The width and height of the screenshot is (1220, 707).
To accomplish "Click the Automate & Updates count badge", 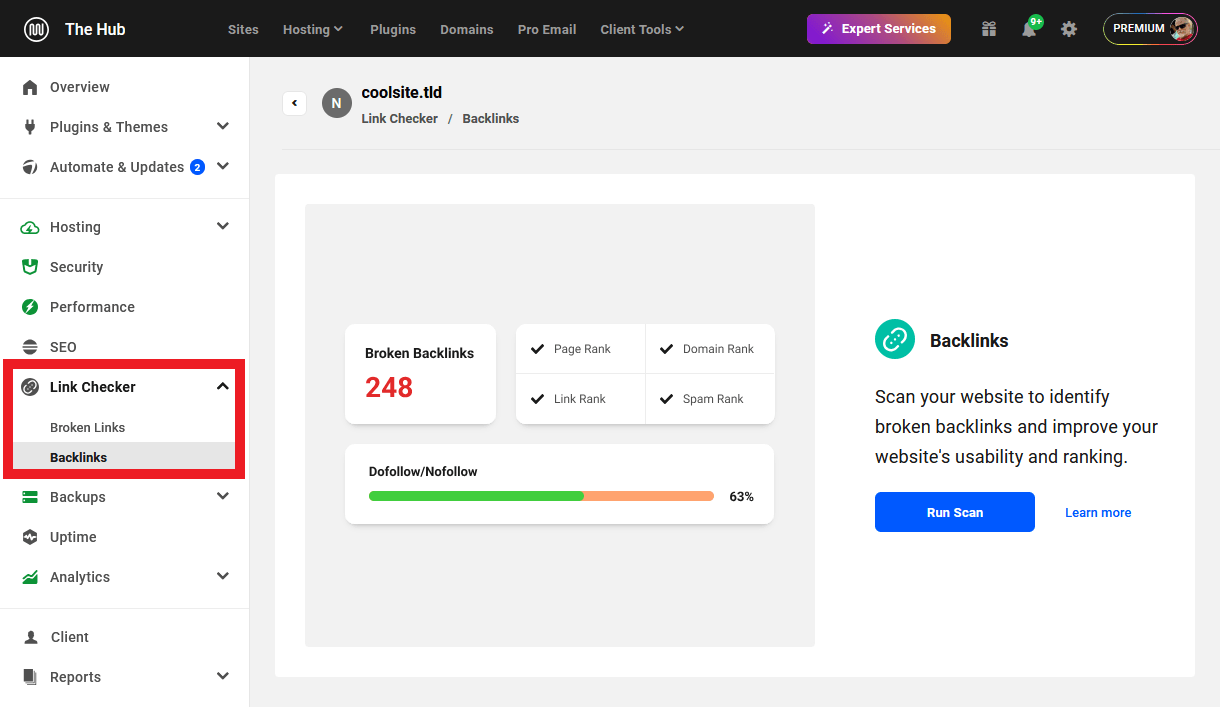I will coord(197,167).
